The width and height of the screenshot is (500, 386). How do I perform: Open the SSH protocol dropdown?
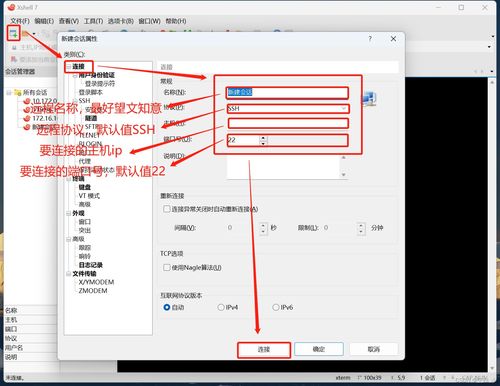coord(288,109)
